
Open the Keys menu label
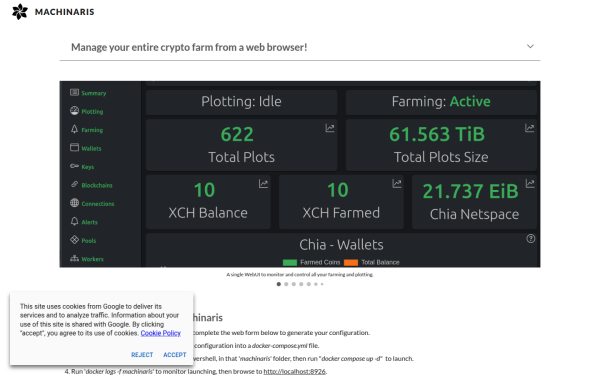tap(88, 167)
